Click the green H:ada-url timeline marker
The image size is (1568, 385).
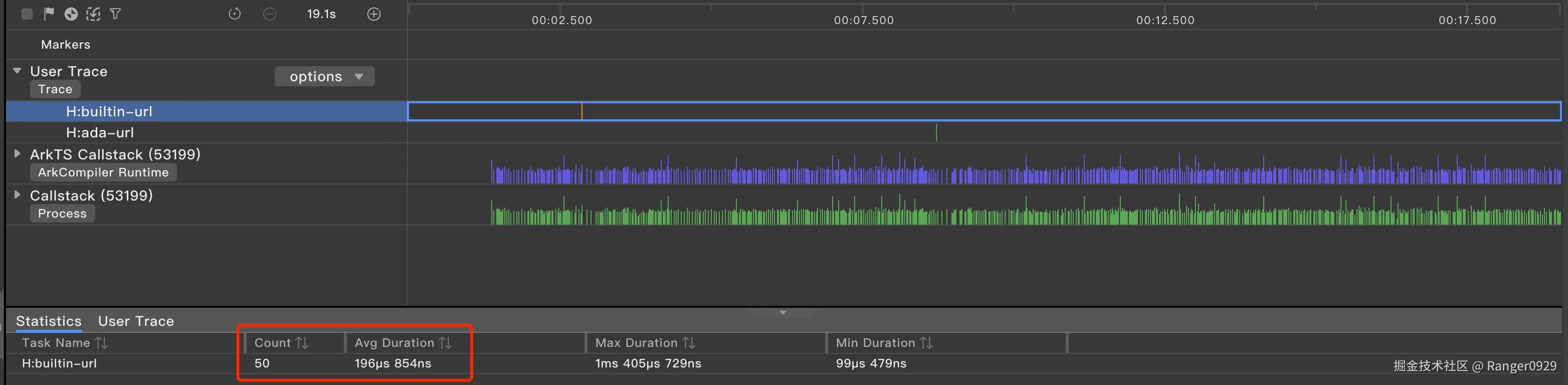point(936,132)
